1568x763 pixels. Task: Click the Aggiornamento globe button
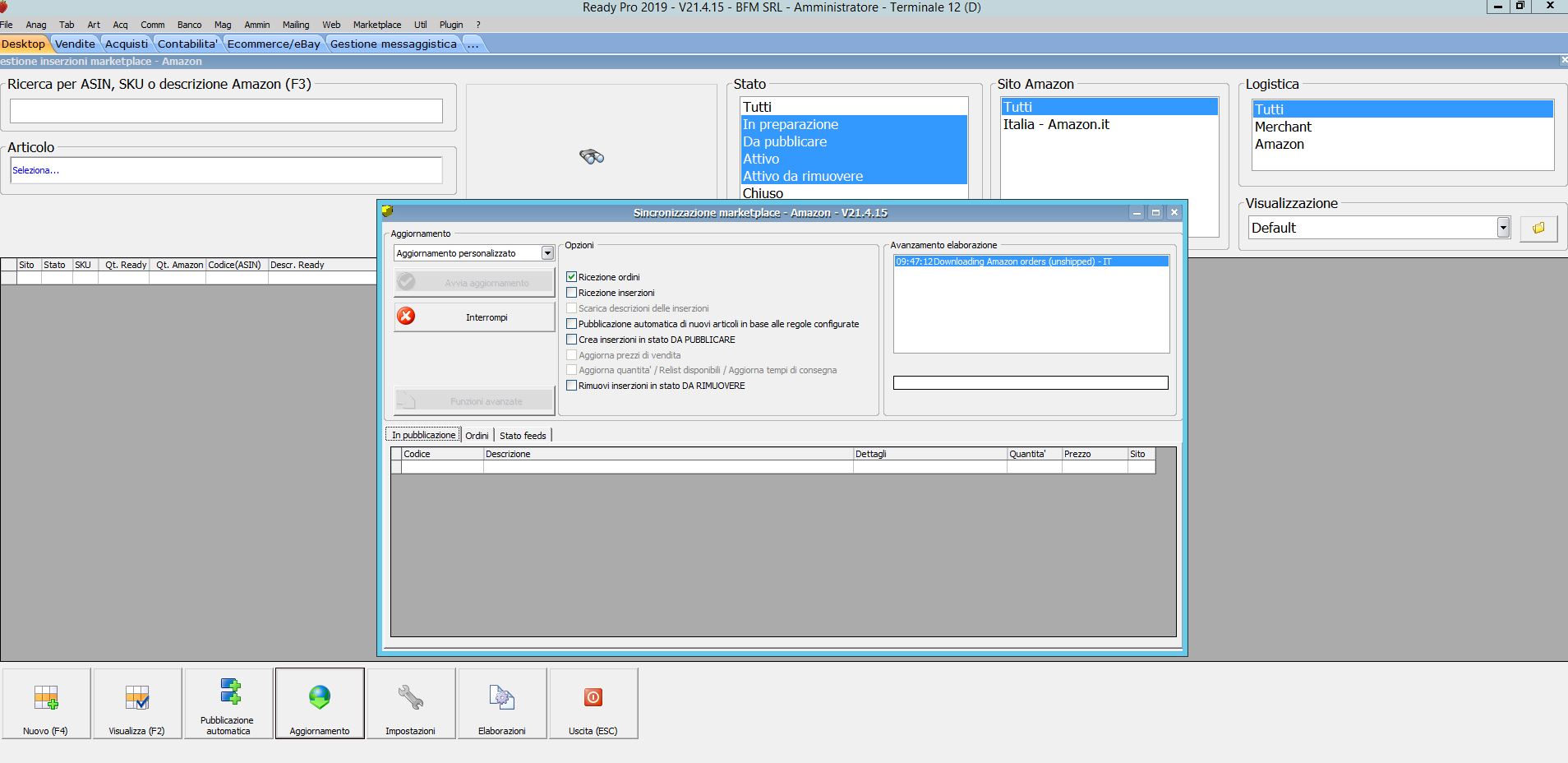320,703
